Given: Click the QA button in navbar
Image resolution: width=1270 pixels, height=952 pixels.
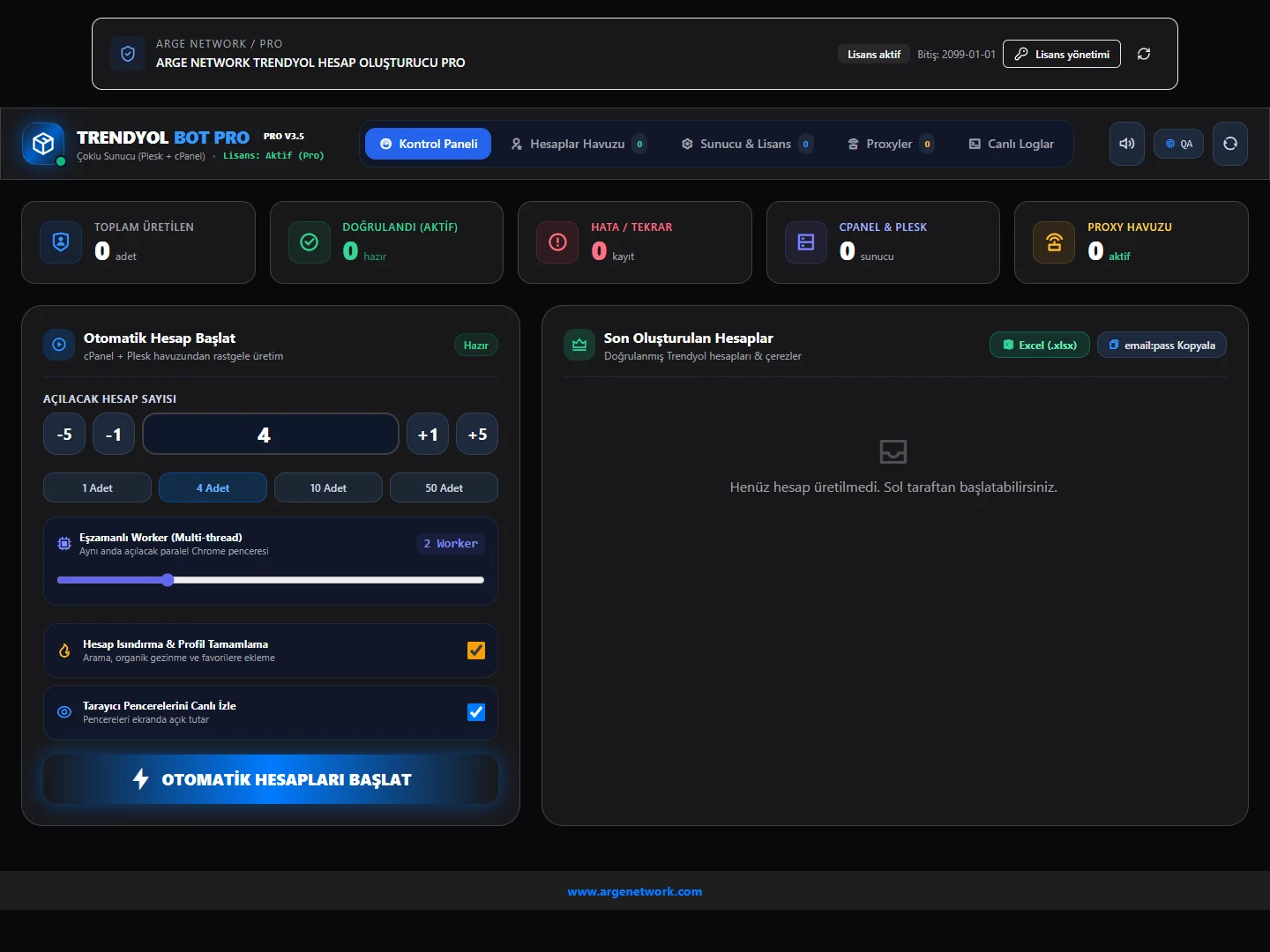Looking at the screenshot, I should [x=1178, y=144].
